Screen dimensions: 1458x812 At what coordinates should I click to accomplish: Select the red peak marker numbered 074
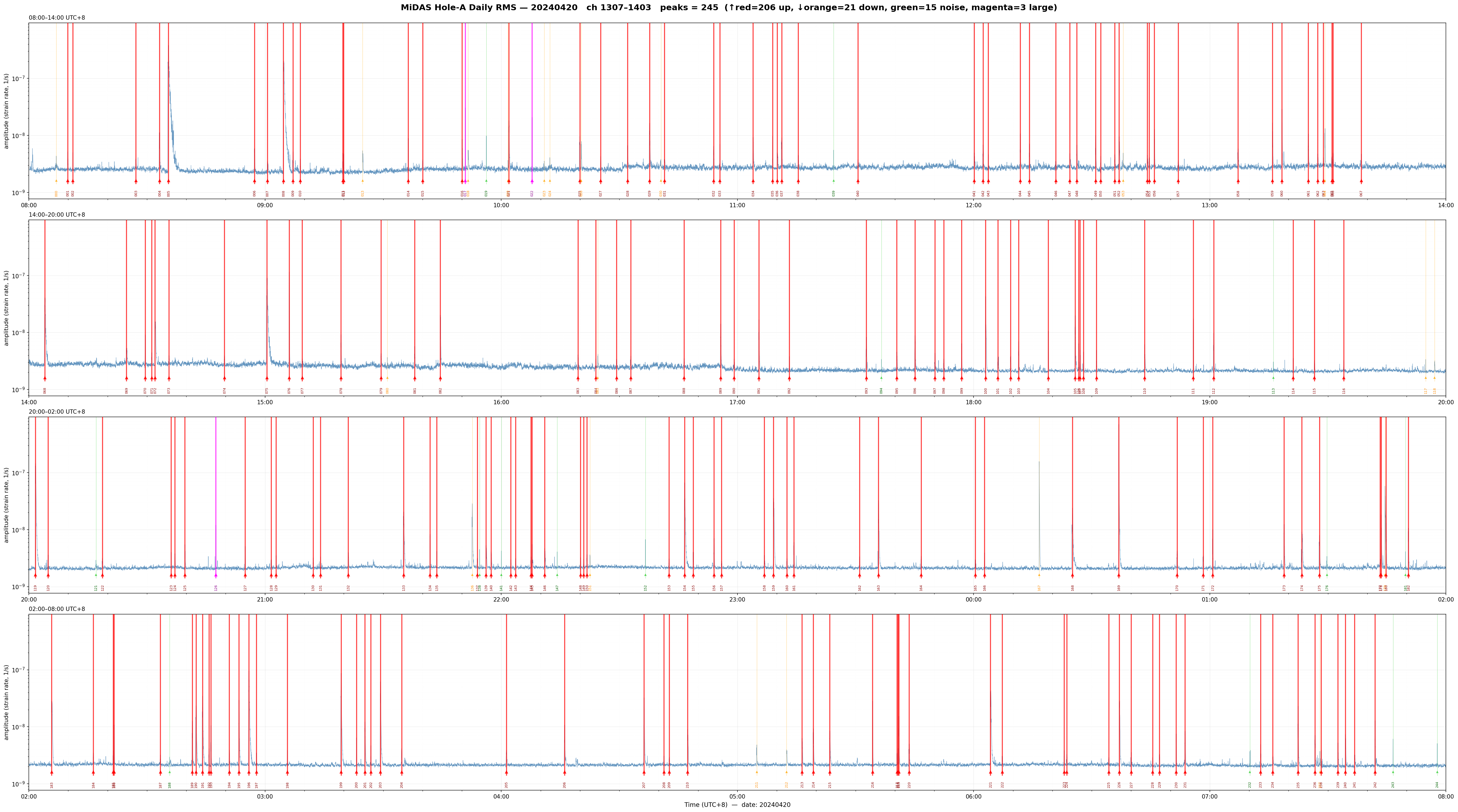point(225,378)
